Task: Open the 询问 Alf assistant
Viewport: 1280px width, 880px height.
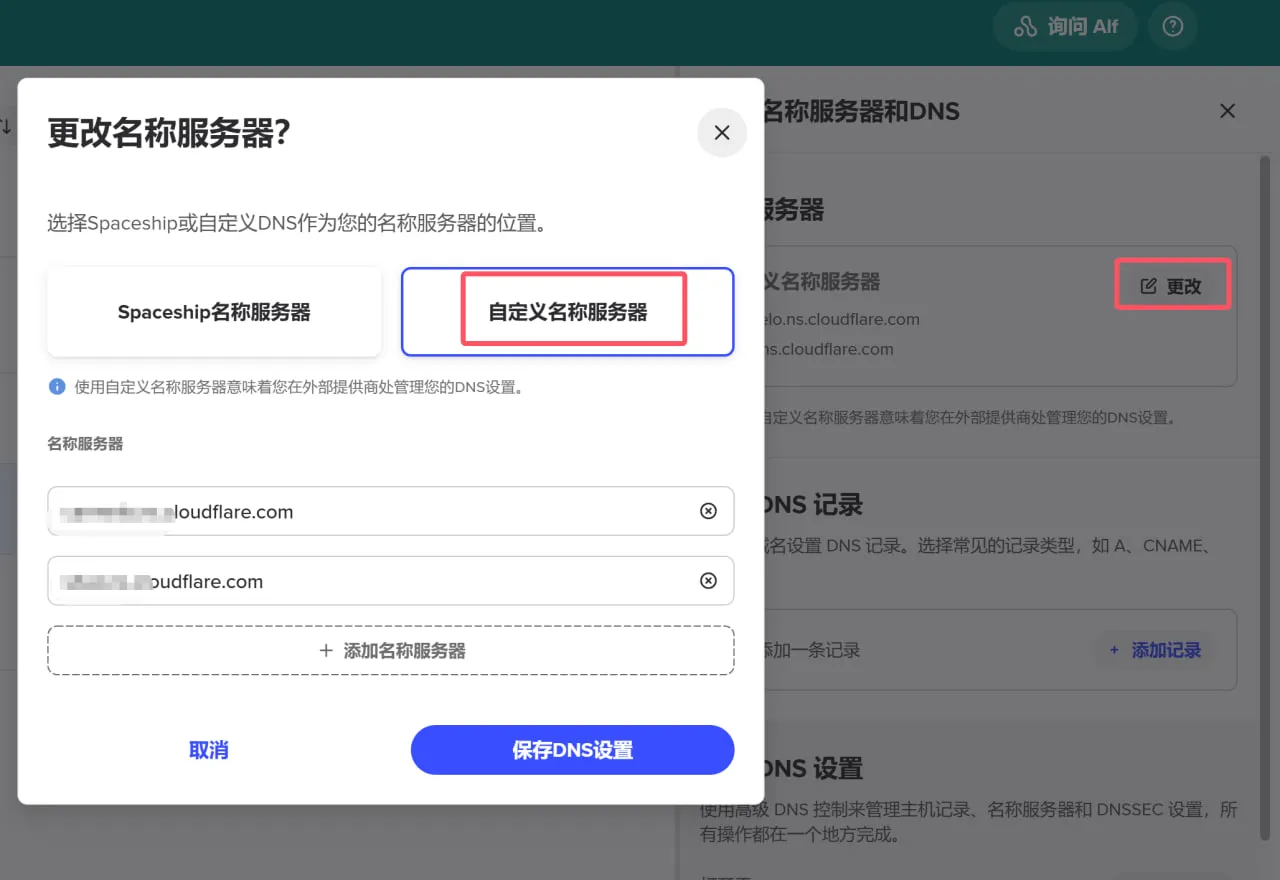Action: (1066, 27)
